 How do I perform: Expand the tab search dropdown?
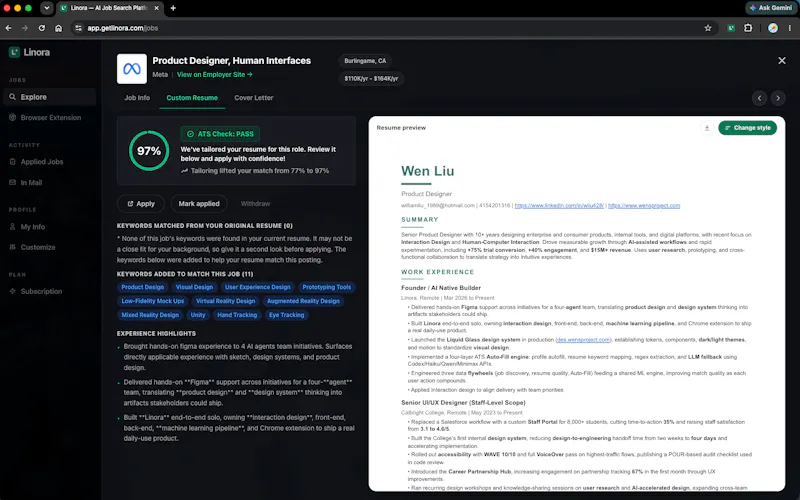46,8
